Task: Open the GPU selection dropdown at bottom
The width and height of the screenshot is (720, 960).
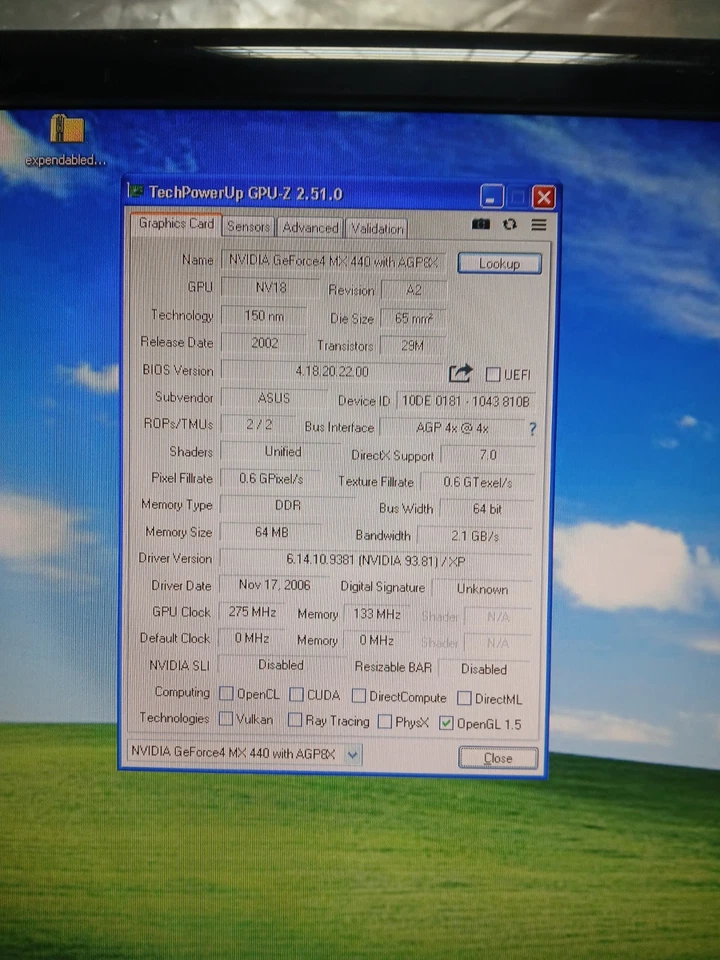Action: tap(353, 754)
